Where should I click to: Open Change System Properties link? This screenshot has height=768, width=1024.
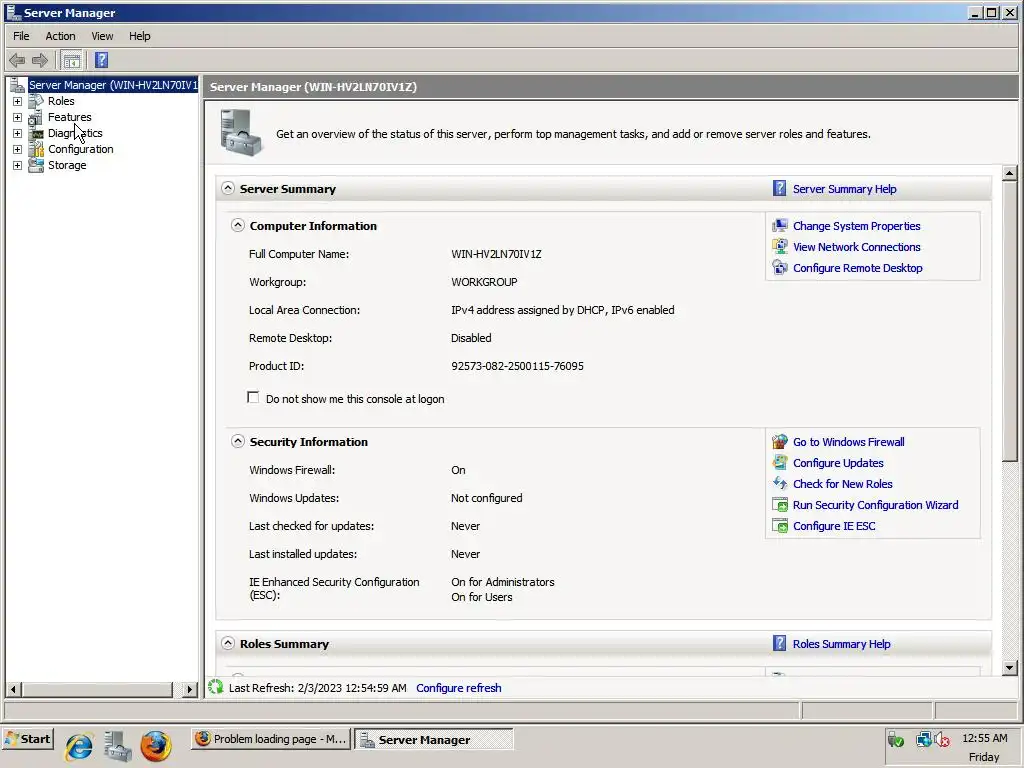856,226
